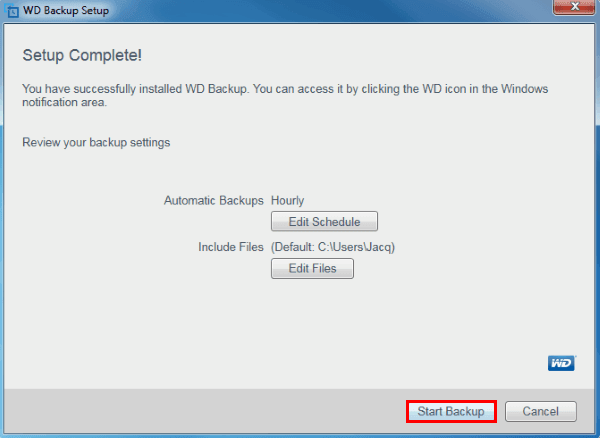Select the "Automatic Backups" label
Screen dimensions: 600x438
click(213, 200)
